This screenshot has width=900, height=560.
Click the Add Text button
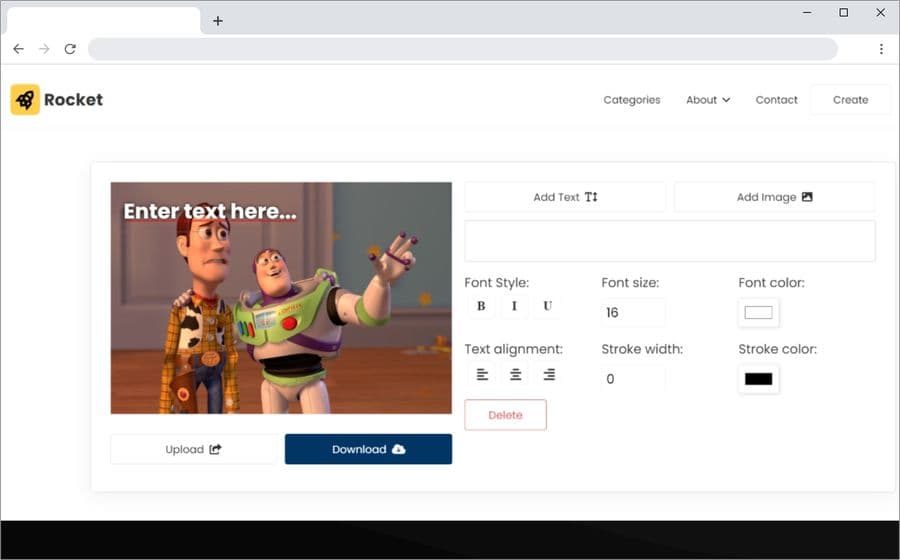pos(565,197)
